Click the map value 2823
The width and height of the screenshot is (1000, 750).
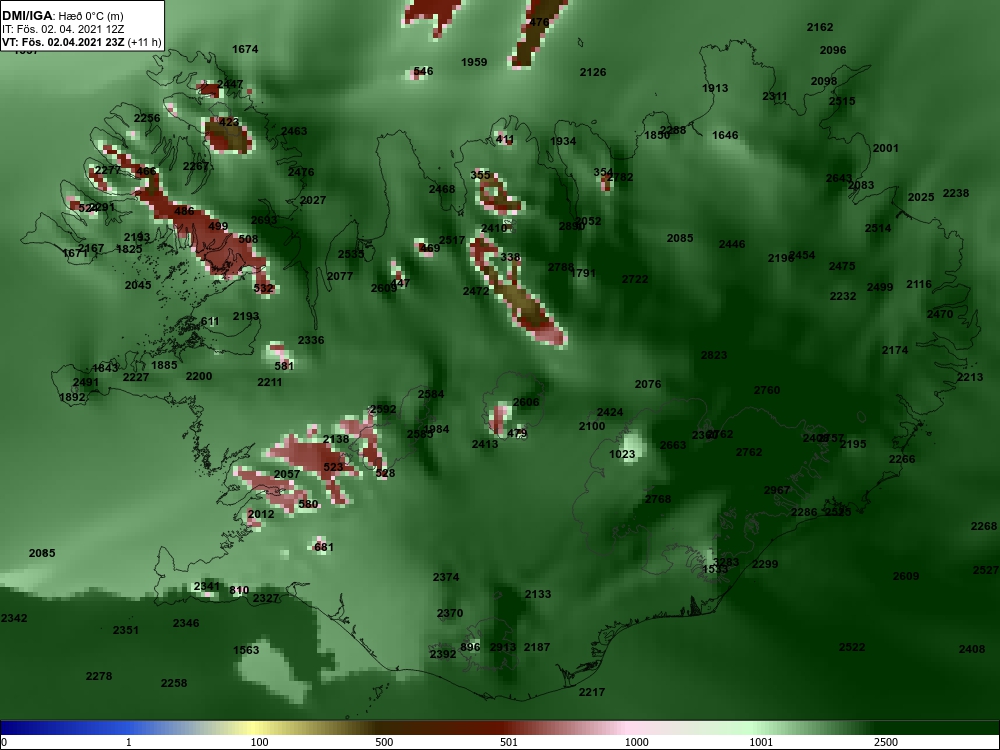[x=714, y=355]
